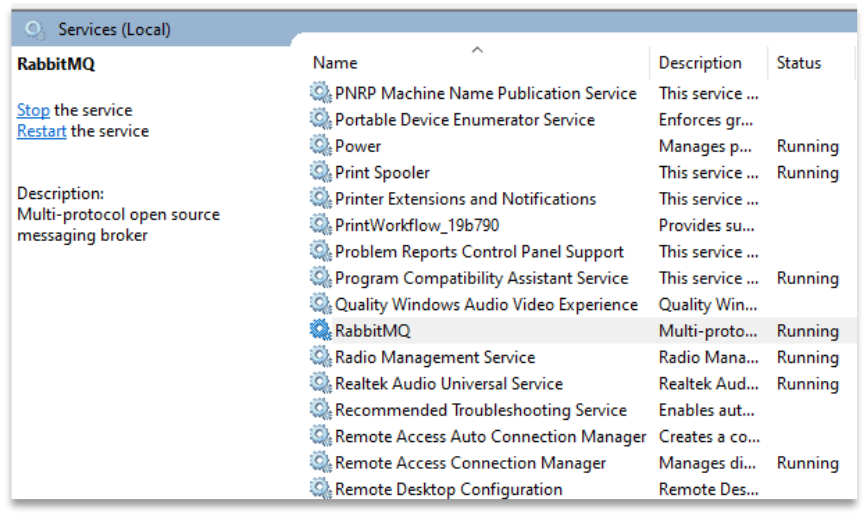Click the gear icon of Remote Desktop Configuration
The image size is (868, 517).
pos(320,489)
